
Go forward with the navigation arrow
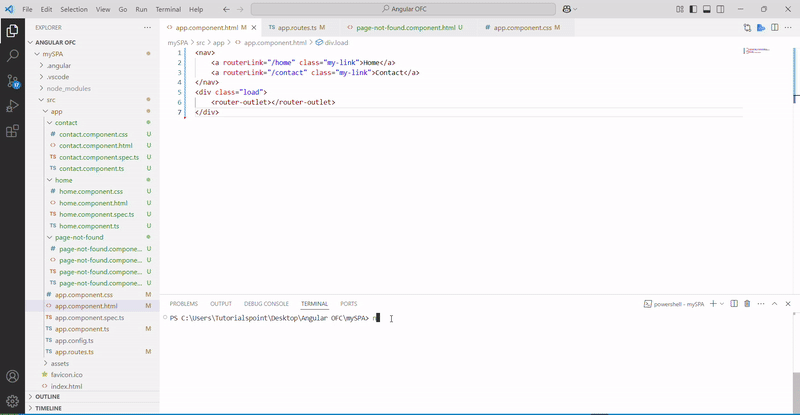pyautogui.click(x=240, y=9)
